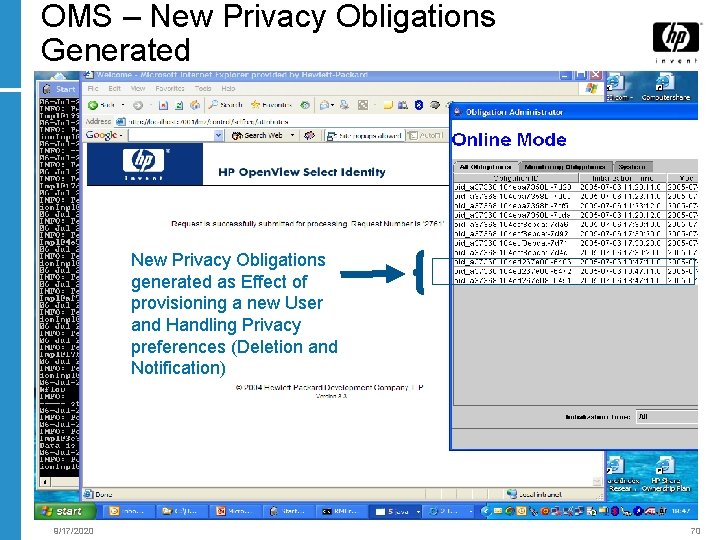
Task: Open the Initialization Time 'All' dropdown
Action: [666, 416]
